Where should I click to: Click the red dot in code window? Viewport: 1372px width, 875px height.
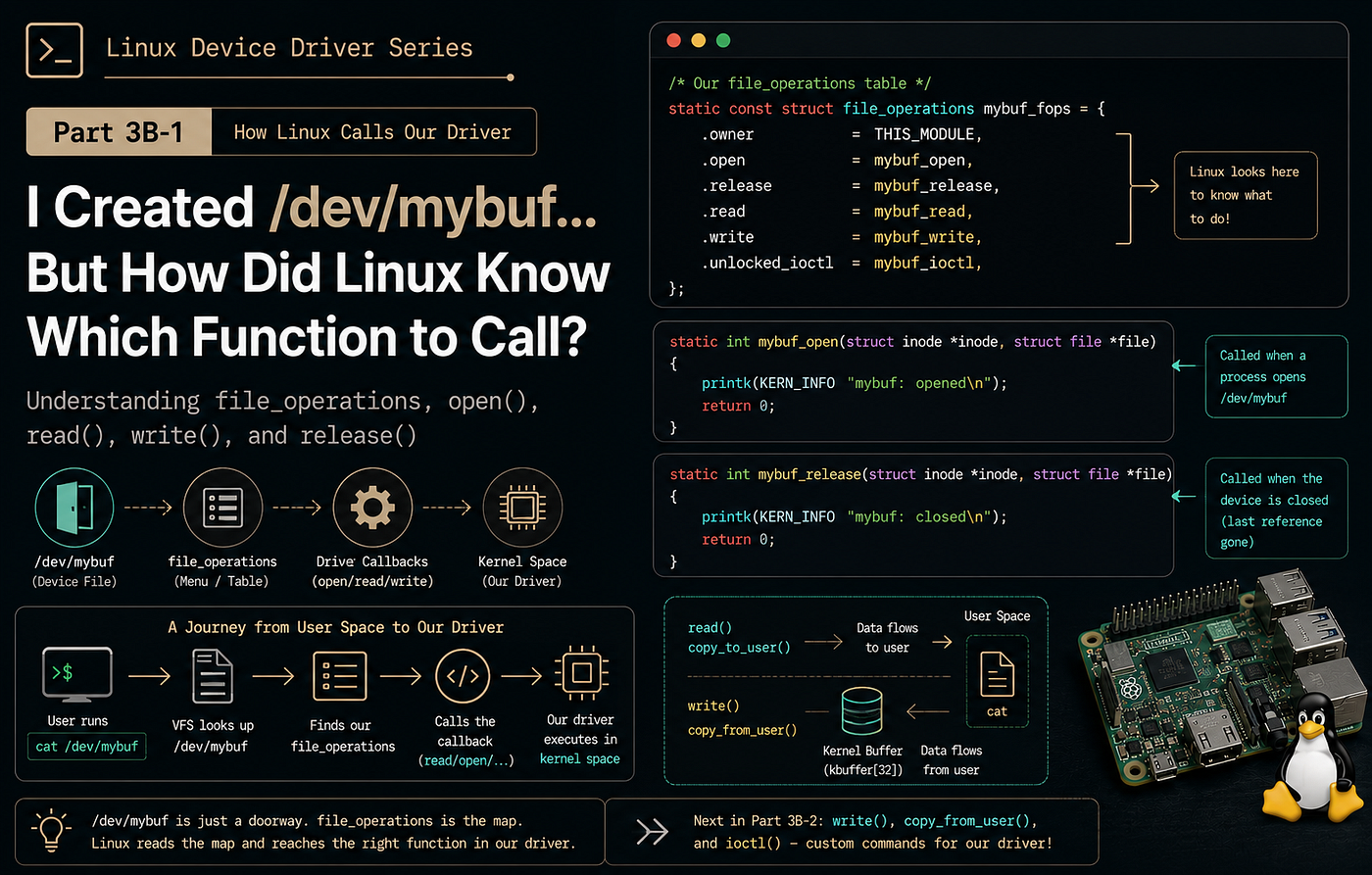pyautogui.click(x=673, y=41)
